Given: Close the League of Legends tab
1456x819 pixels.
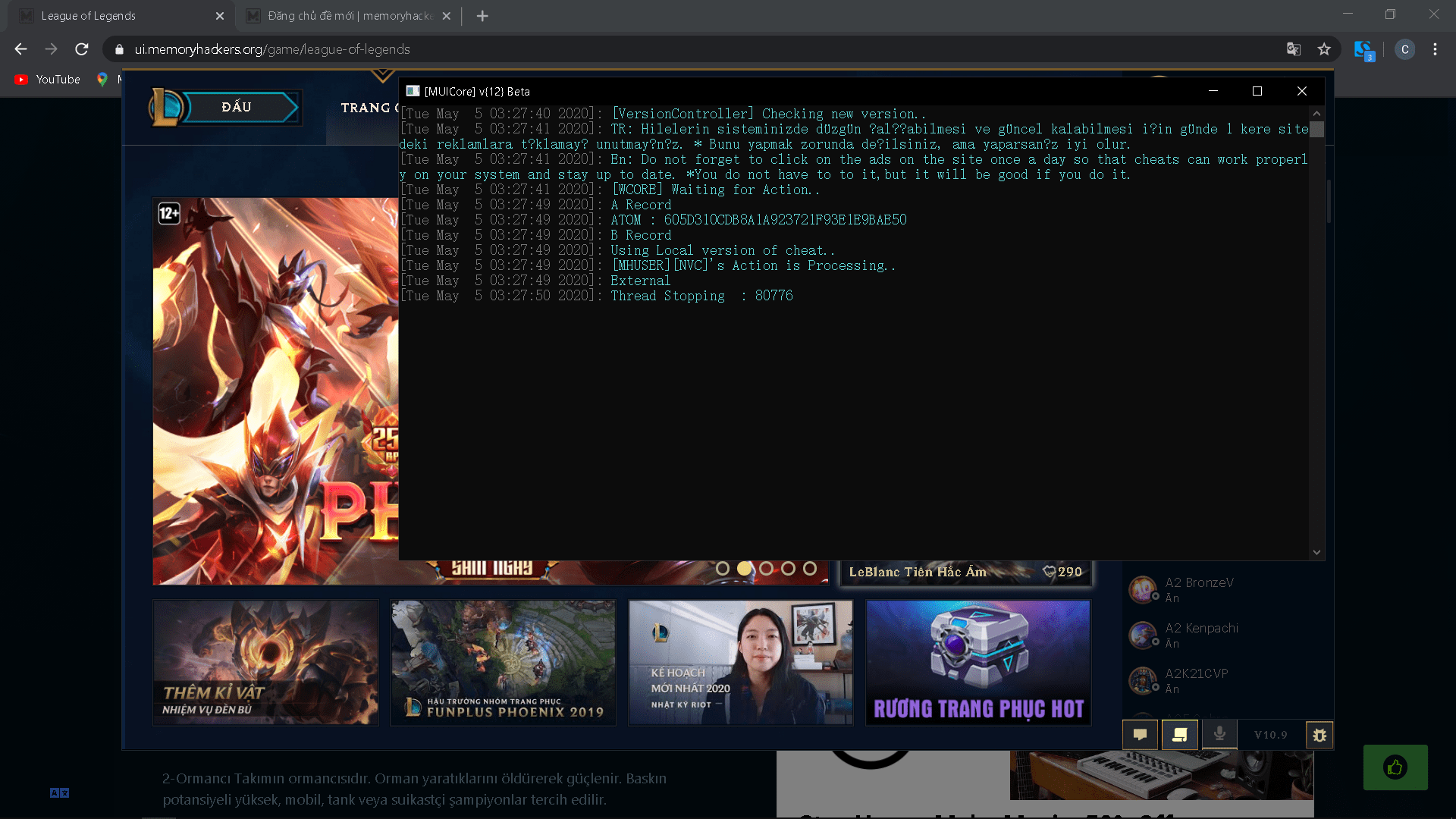Looking at the screenshot, I should (x=220, y=16).
